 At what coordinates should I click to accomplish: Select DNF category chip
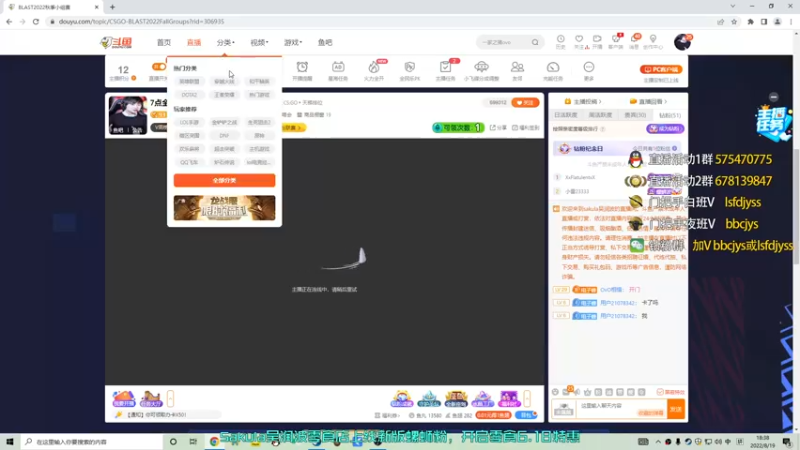click(x=224, y=135)
